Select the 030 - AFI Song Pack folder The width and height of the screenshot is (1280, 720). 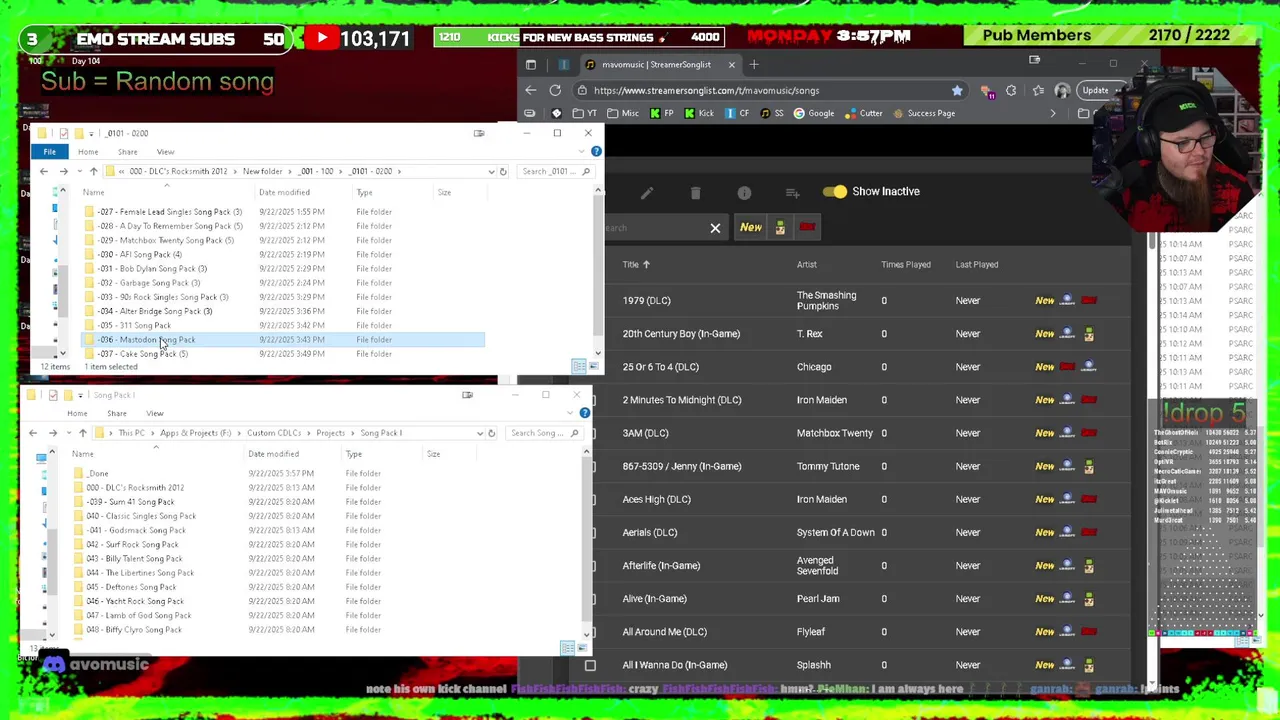[140, 254]
